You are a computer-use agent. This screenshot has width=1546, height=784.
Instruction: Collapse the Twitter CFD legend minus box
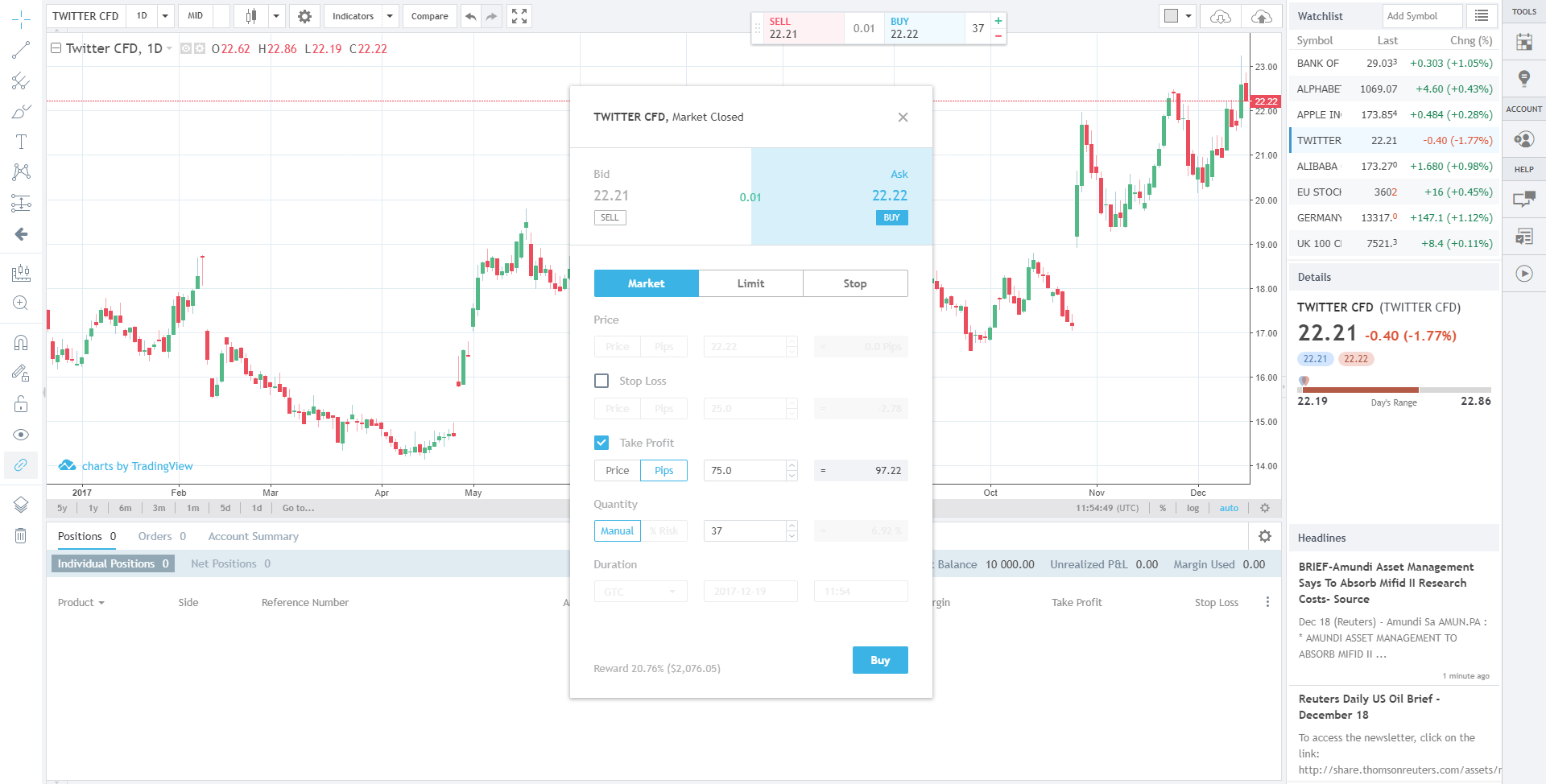point(56,48)
